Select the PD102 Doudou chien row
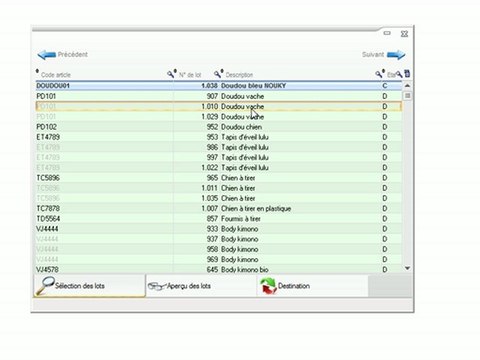480x360 pixels. pos(219,127)
